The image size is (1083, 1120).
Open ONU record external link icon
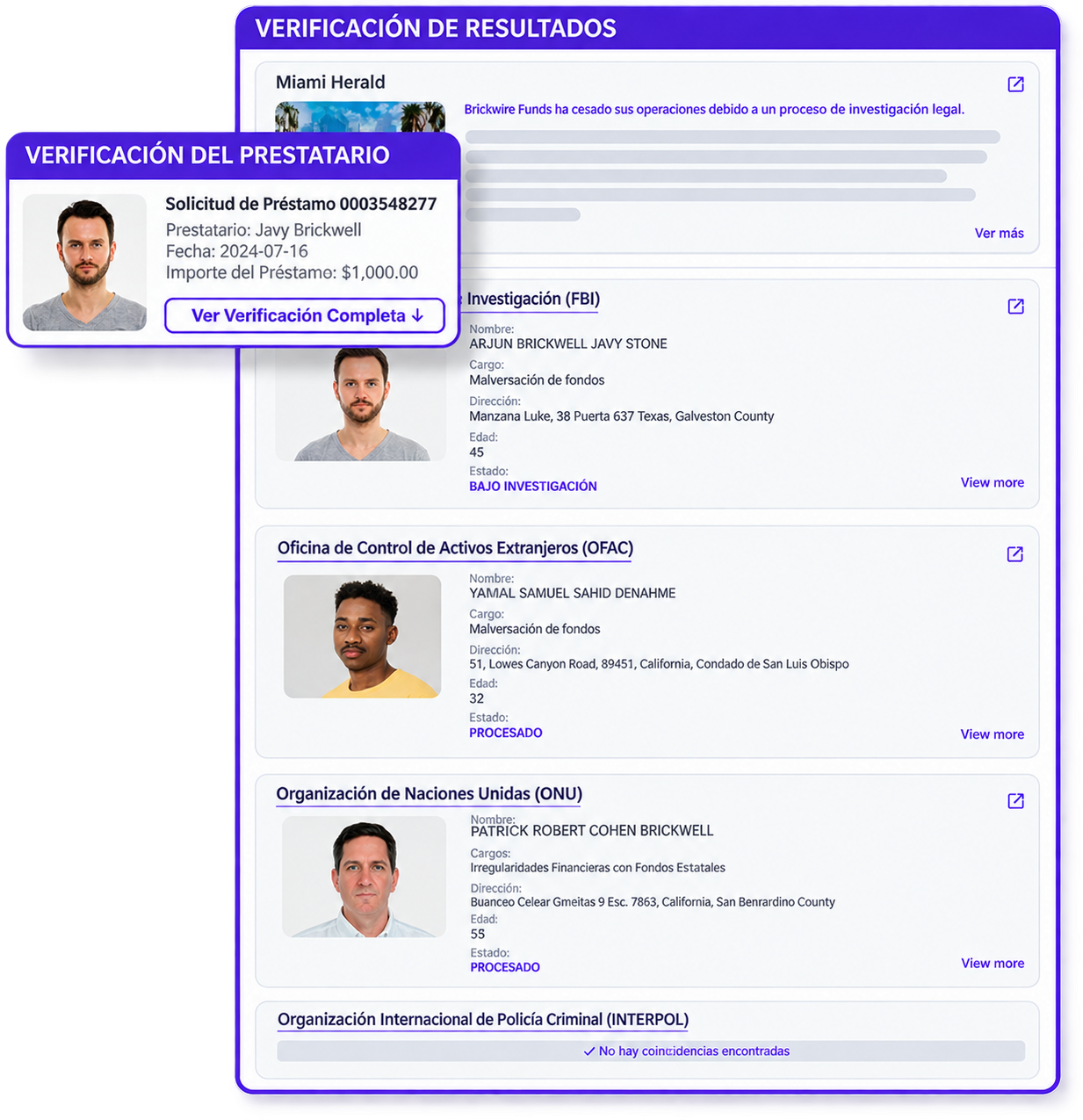point(1015,801)
